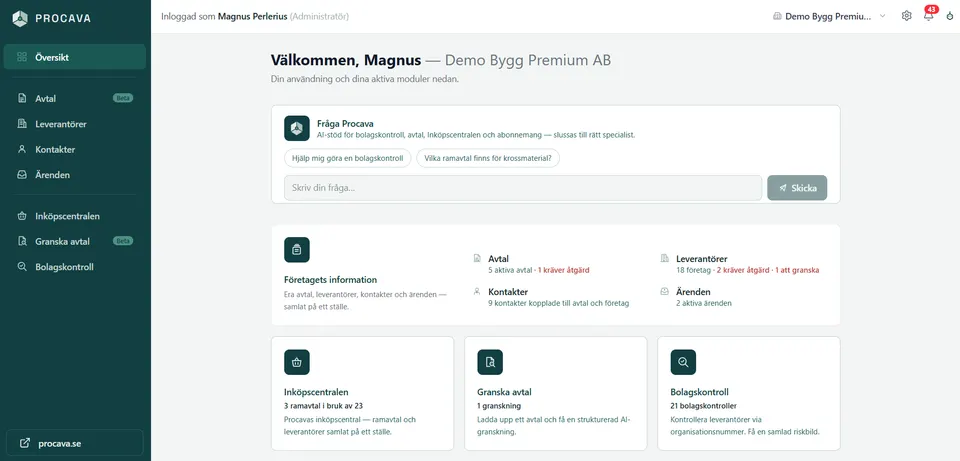Choose 'Hjälp mig göra en bolagskontroll' suggestion
Image resolution: width=960 pixels, height=461 pixels.
coord(347,158)
